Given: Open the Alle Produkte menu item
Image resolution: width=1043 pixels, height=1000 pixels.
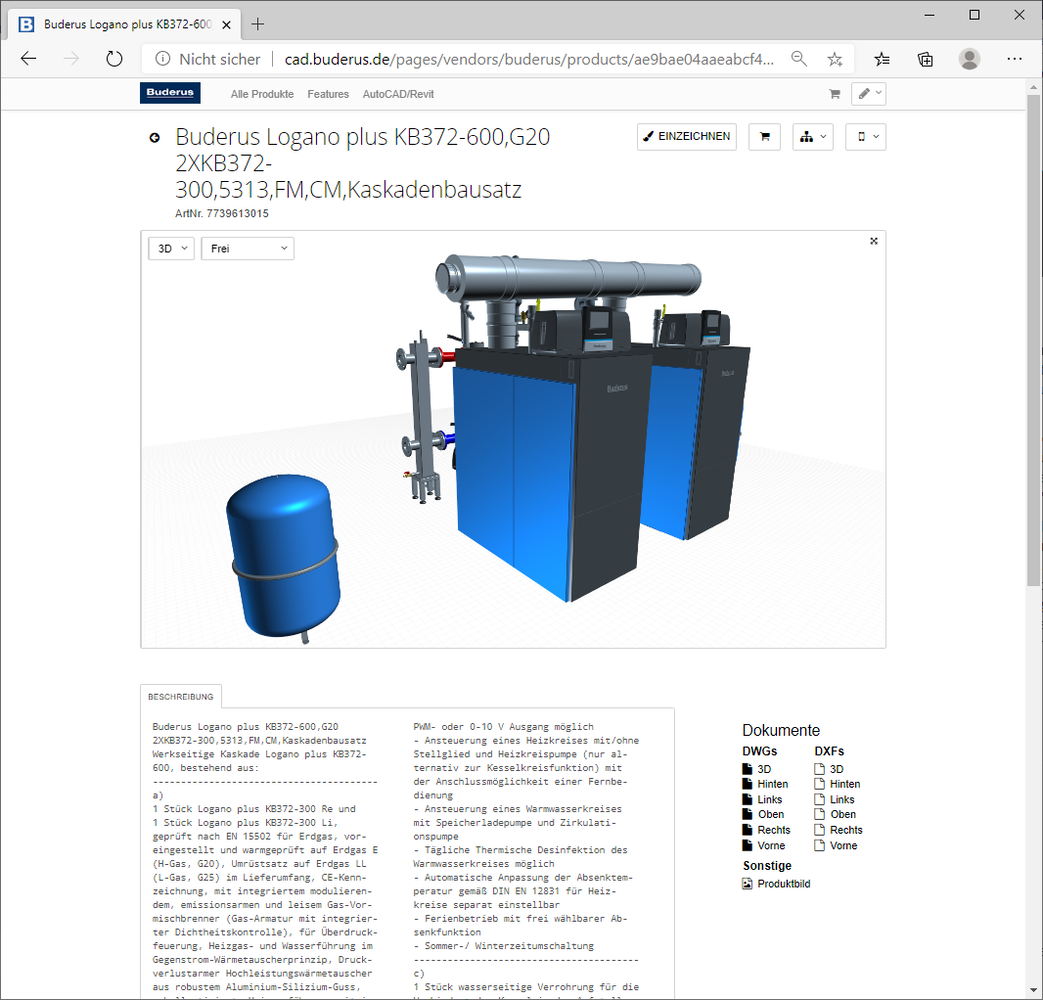Looking at the screenshot, I should click(262, 94).
